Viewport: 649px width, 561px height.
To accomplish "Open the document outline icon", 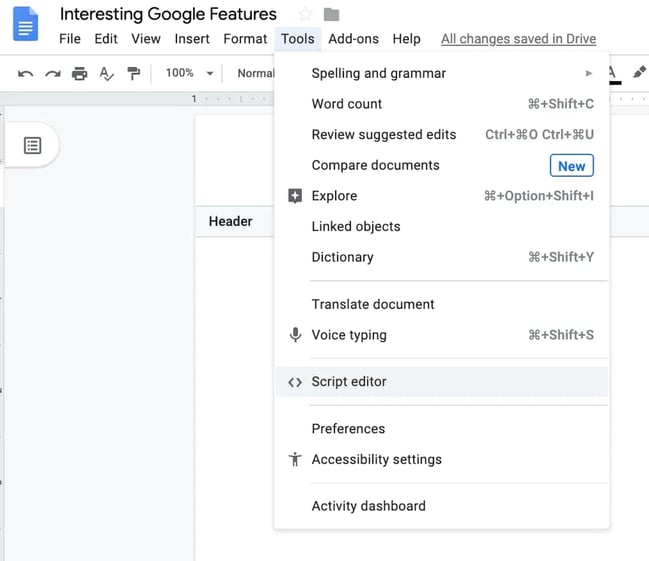I will click(x=33, y=146).
